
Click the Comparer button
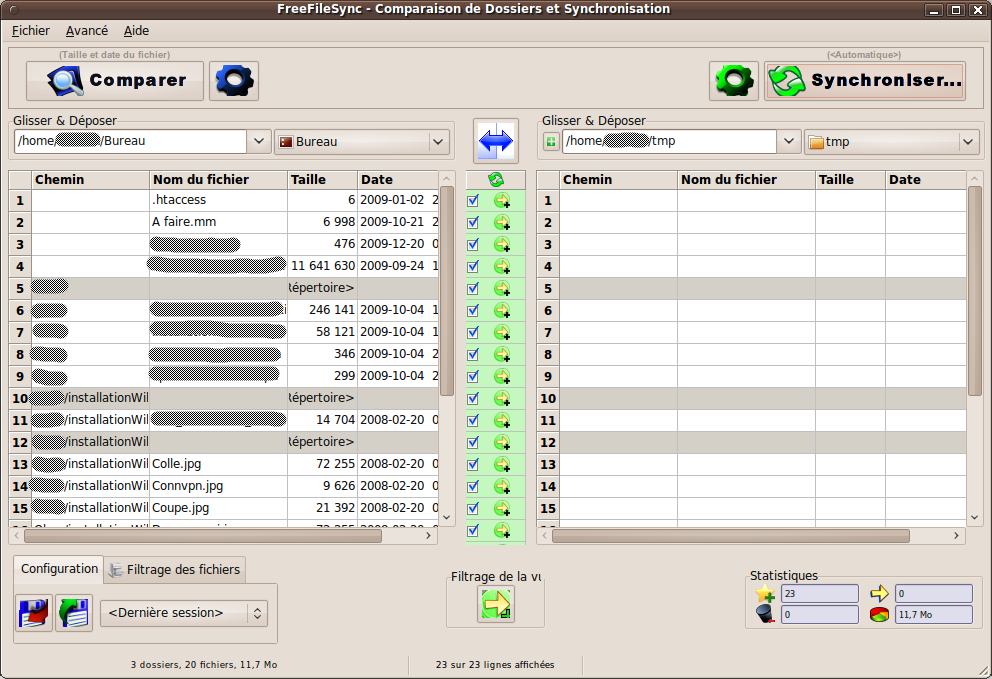coord(115,80)
